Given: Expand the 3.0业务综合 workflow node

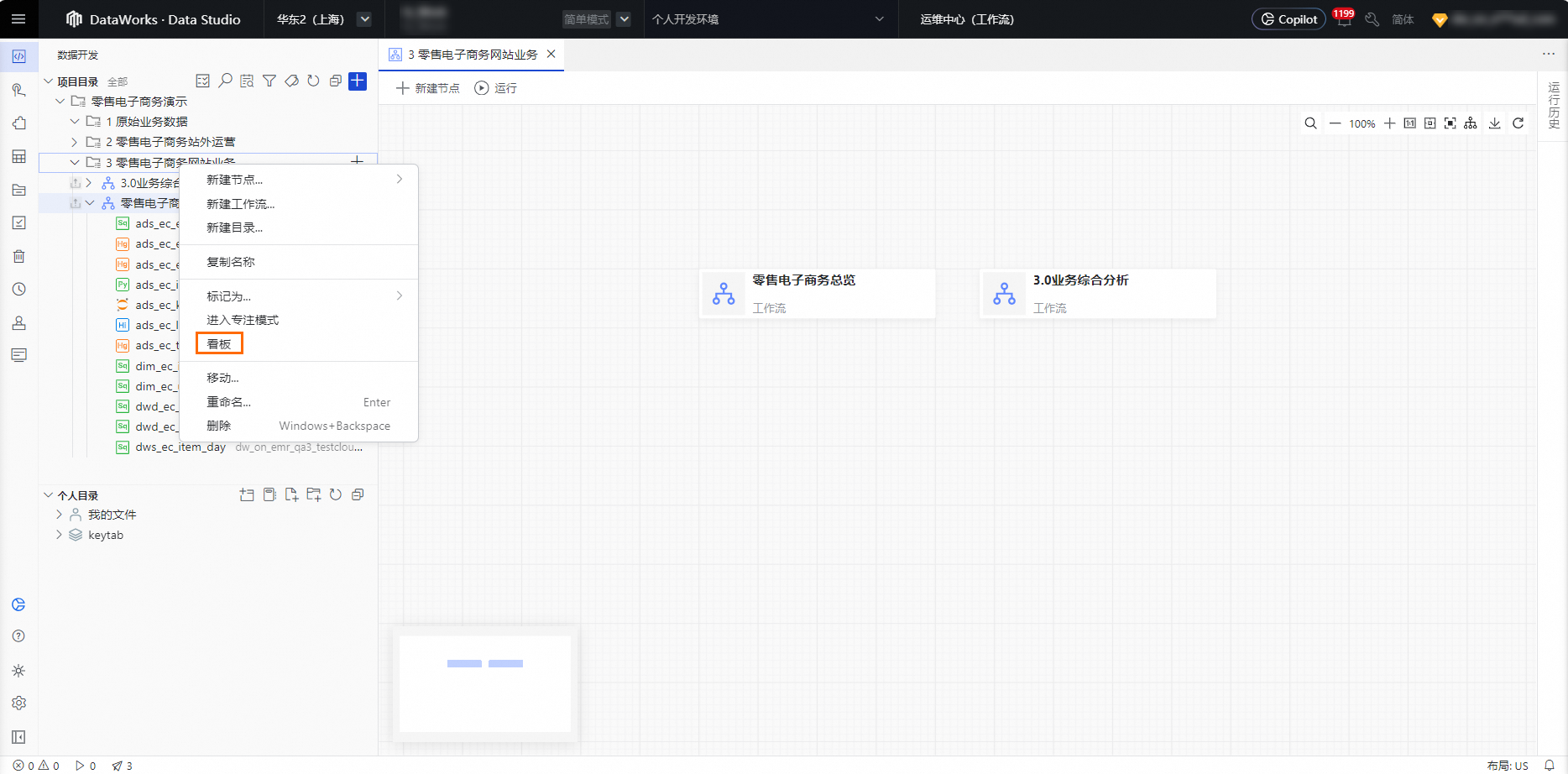Looking at the screenshot, I should point(89,182).
